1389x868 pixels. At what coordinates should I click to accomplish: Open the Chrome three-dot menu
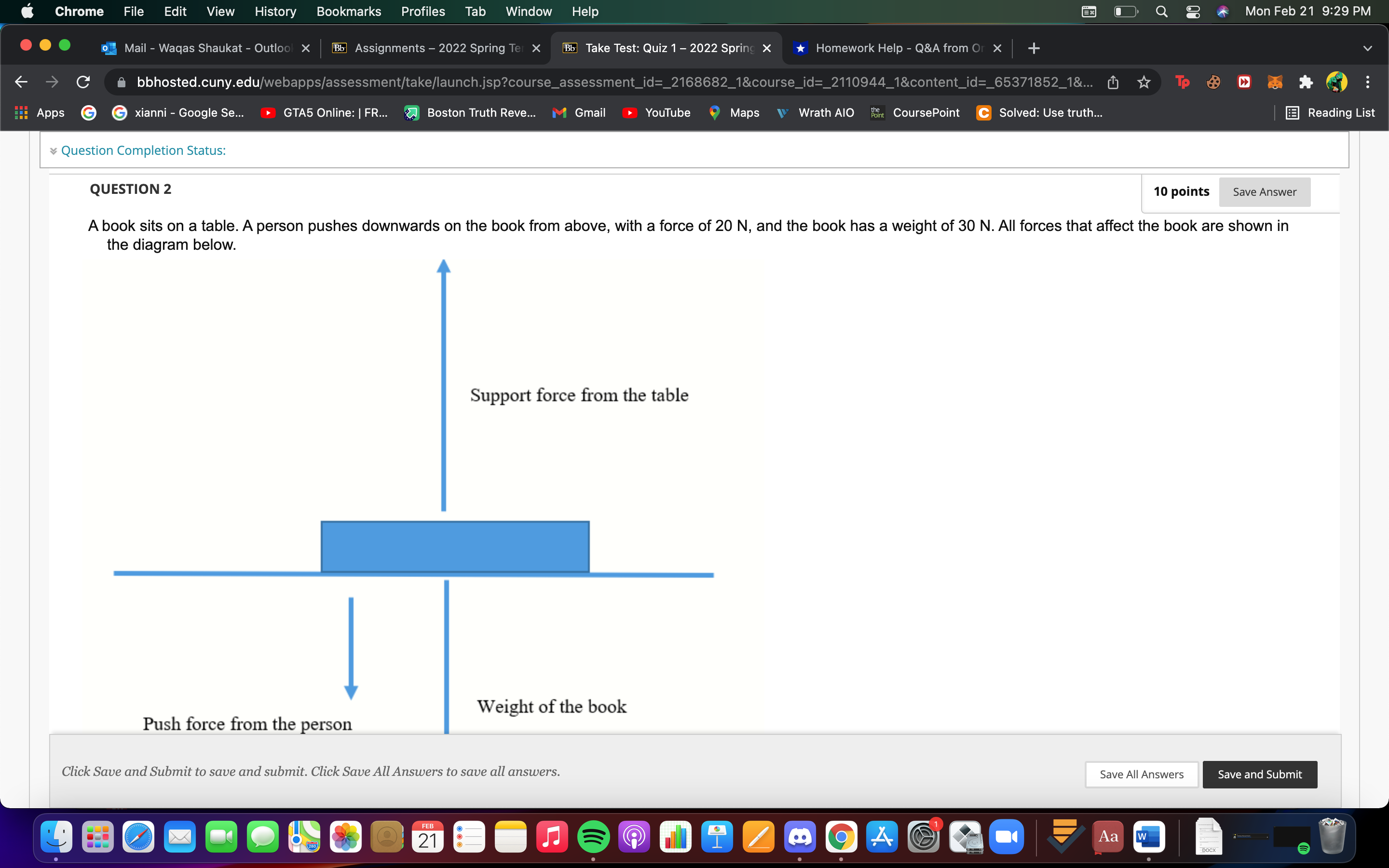click(1368, 82)
